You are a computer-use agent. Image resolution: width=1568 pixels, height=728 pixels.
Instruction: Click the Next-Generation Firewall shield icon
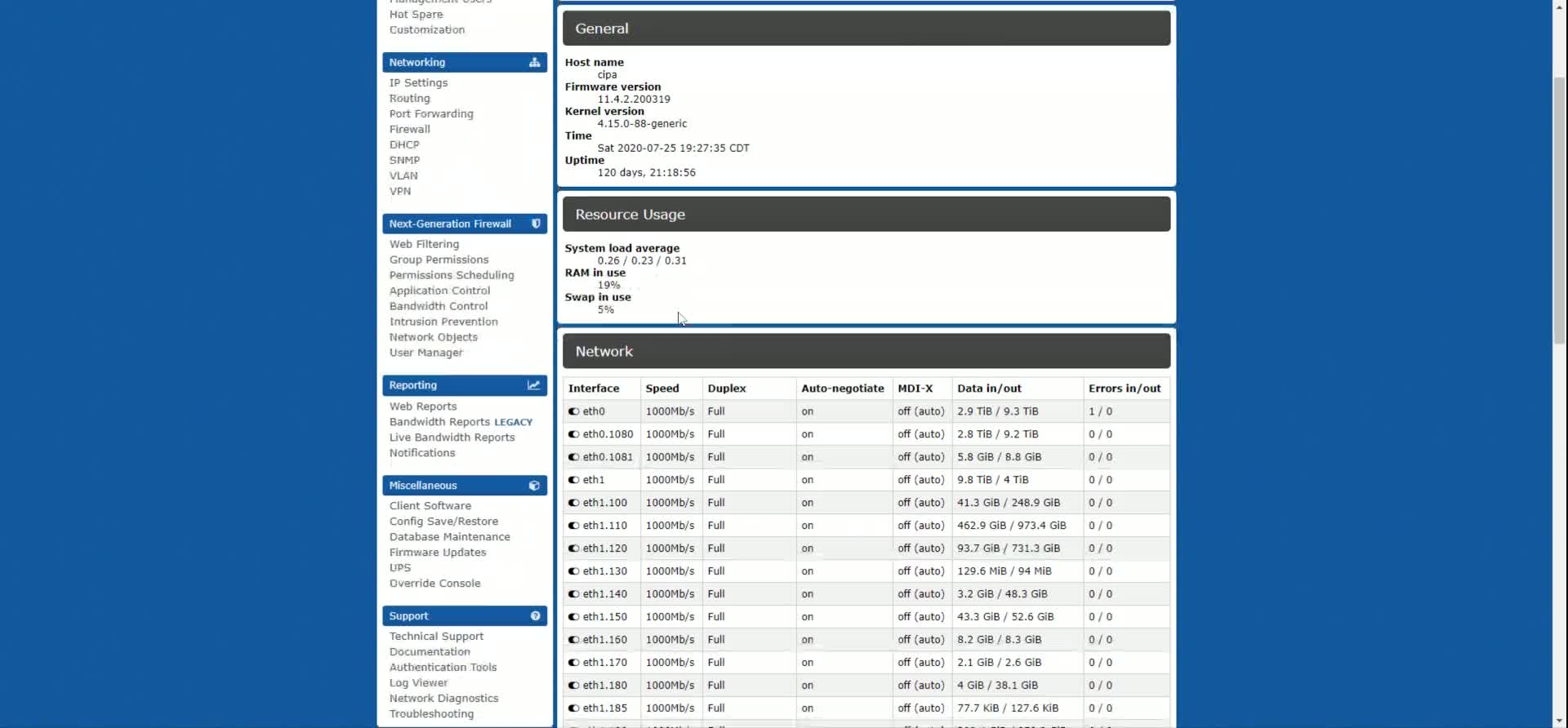point(536,224)
